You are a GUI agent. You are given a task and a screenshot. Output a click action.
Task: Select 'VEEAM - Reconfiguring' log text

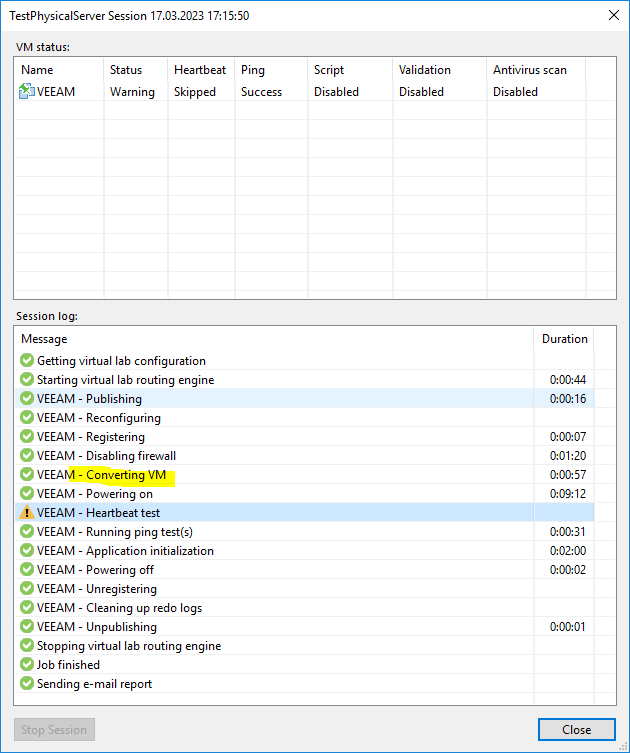(x=98, y=418)
